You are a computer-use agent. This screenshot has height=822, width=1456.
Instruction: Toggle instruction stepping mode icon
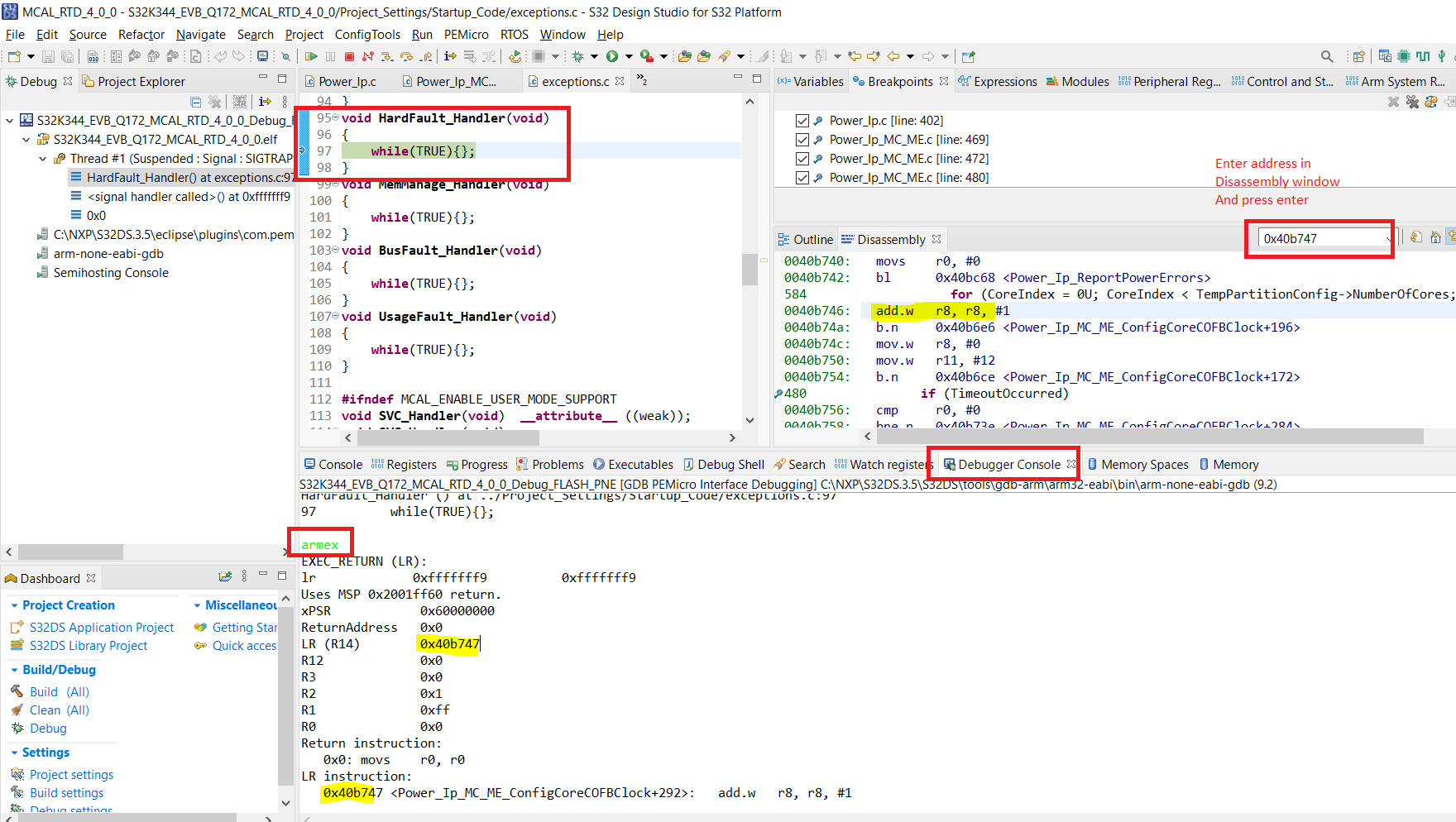tap(450, 56)
